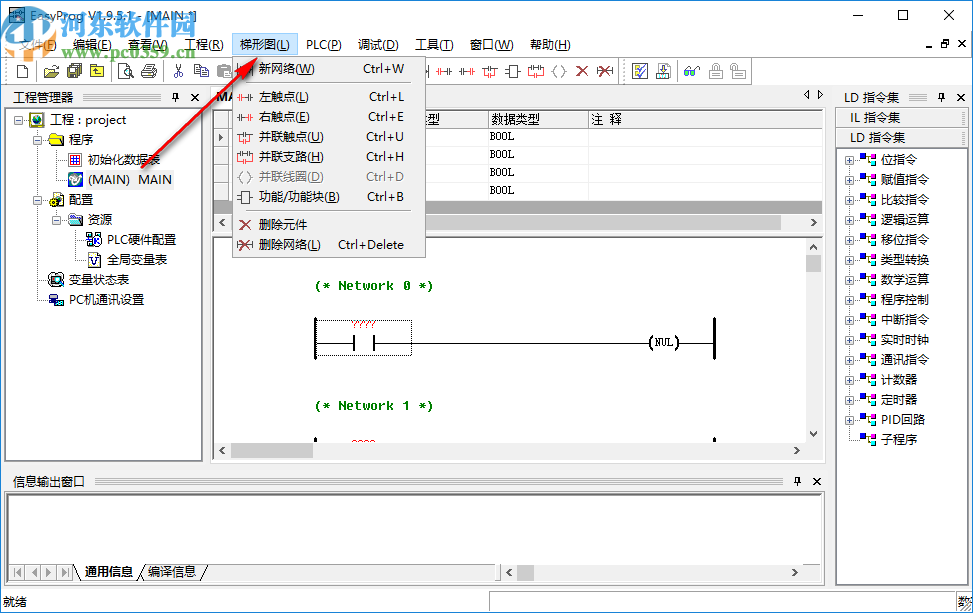973x613 pixels.
Task: Click the parallel coil toolbar icon
Action: click(x=558, y=71)
